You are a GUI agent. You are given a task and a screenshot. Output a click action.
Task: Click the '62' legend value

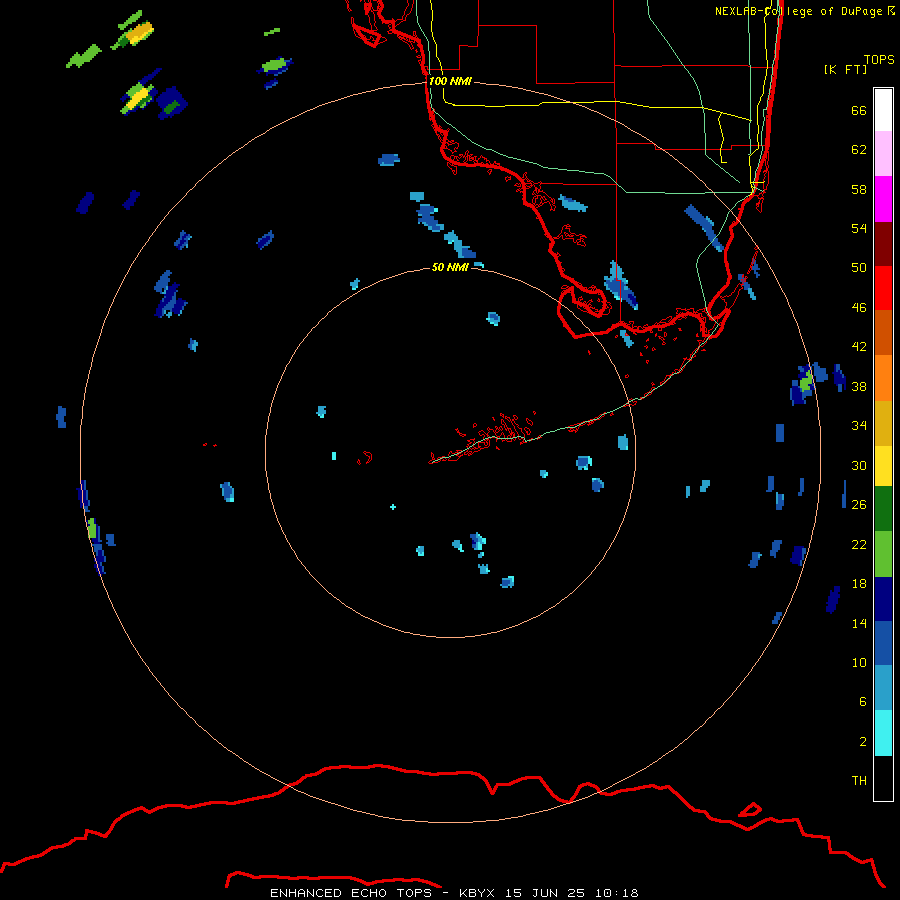click(x=859, y=150)
